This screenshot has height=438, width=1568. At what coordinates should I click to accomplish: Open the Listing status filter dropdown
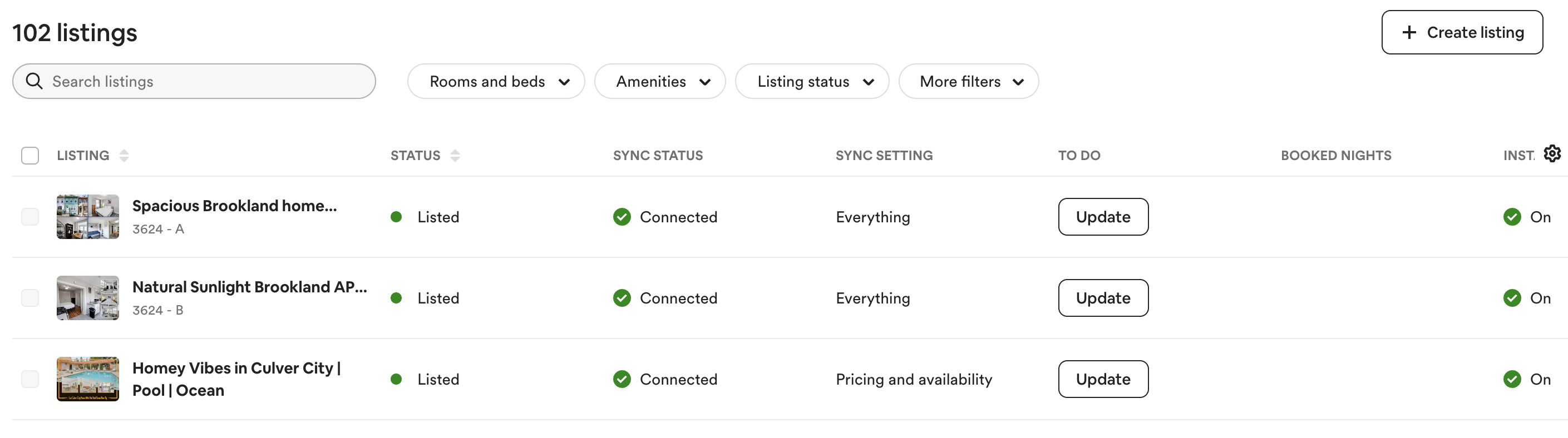[x=812, y=81]
